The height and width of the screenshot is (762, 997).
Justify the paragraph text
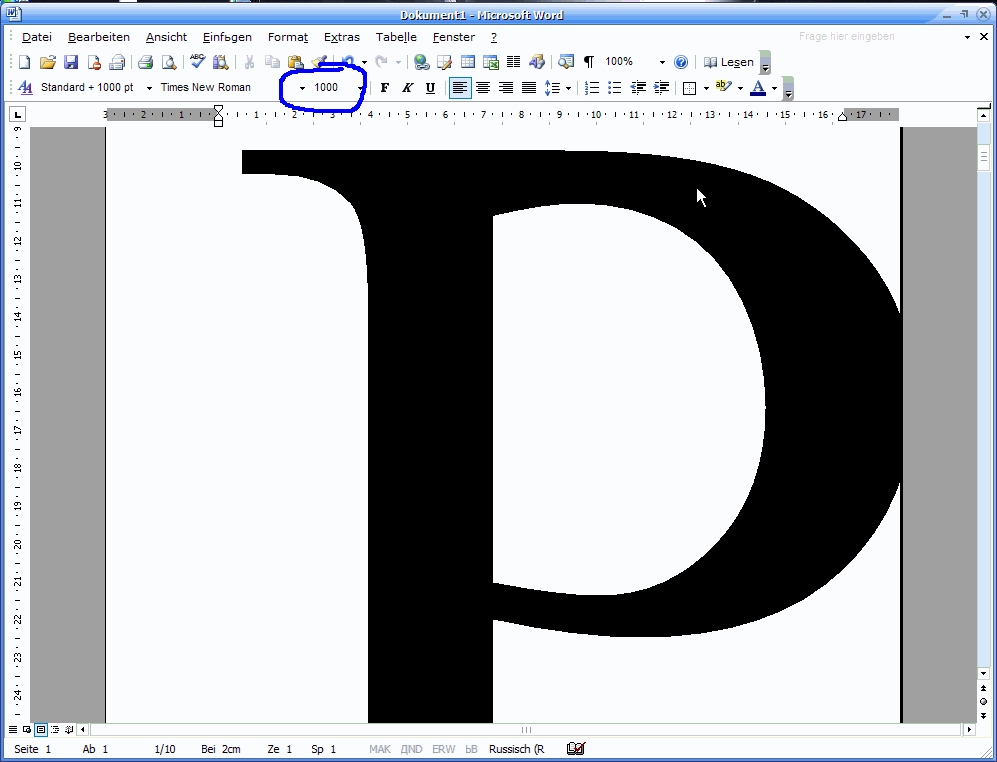529,88
